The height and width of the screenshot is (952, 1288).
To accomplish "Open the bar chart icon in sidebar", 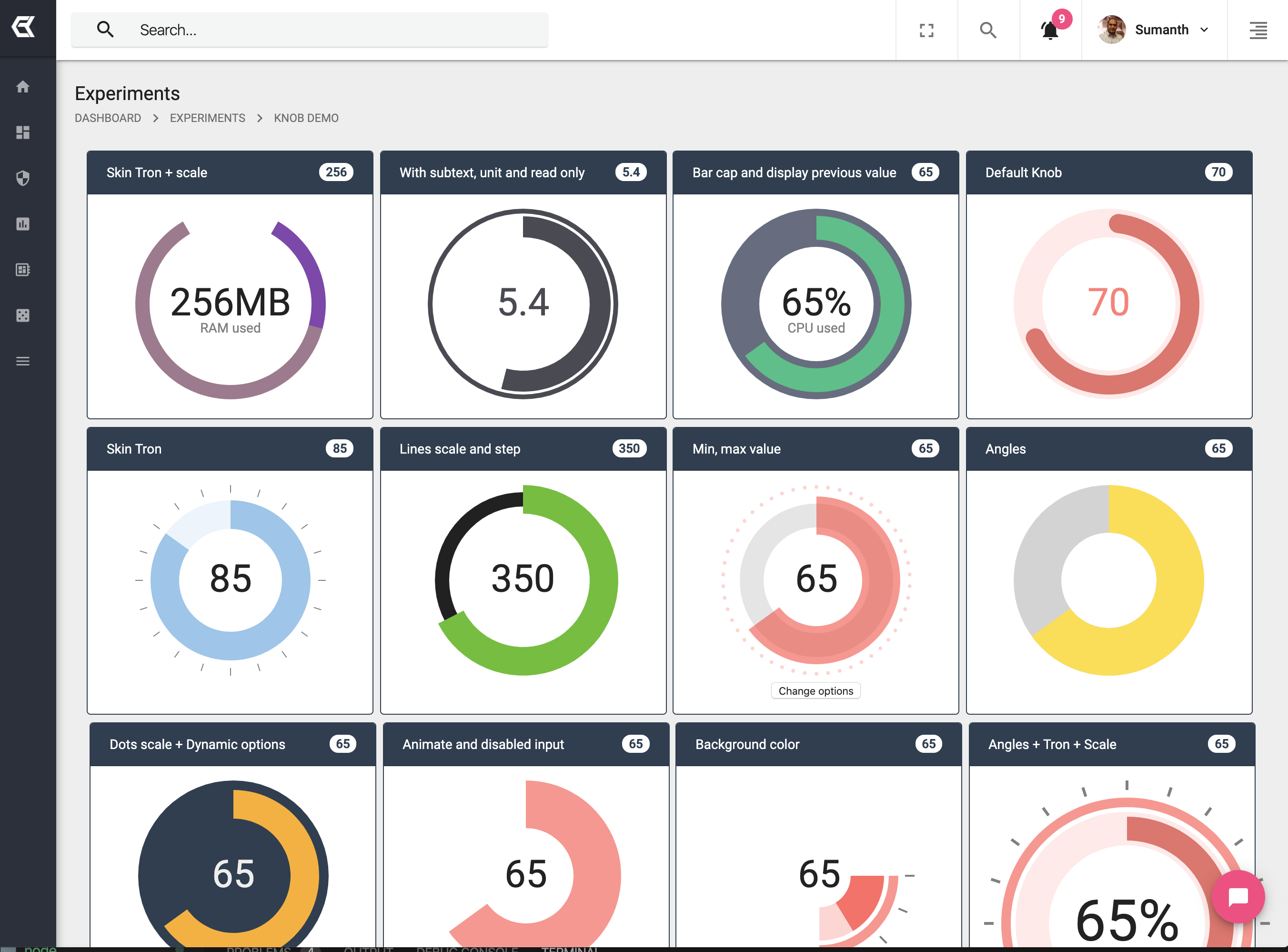I will (x=22, y=223).
